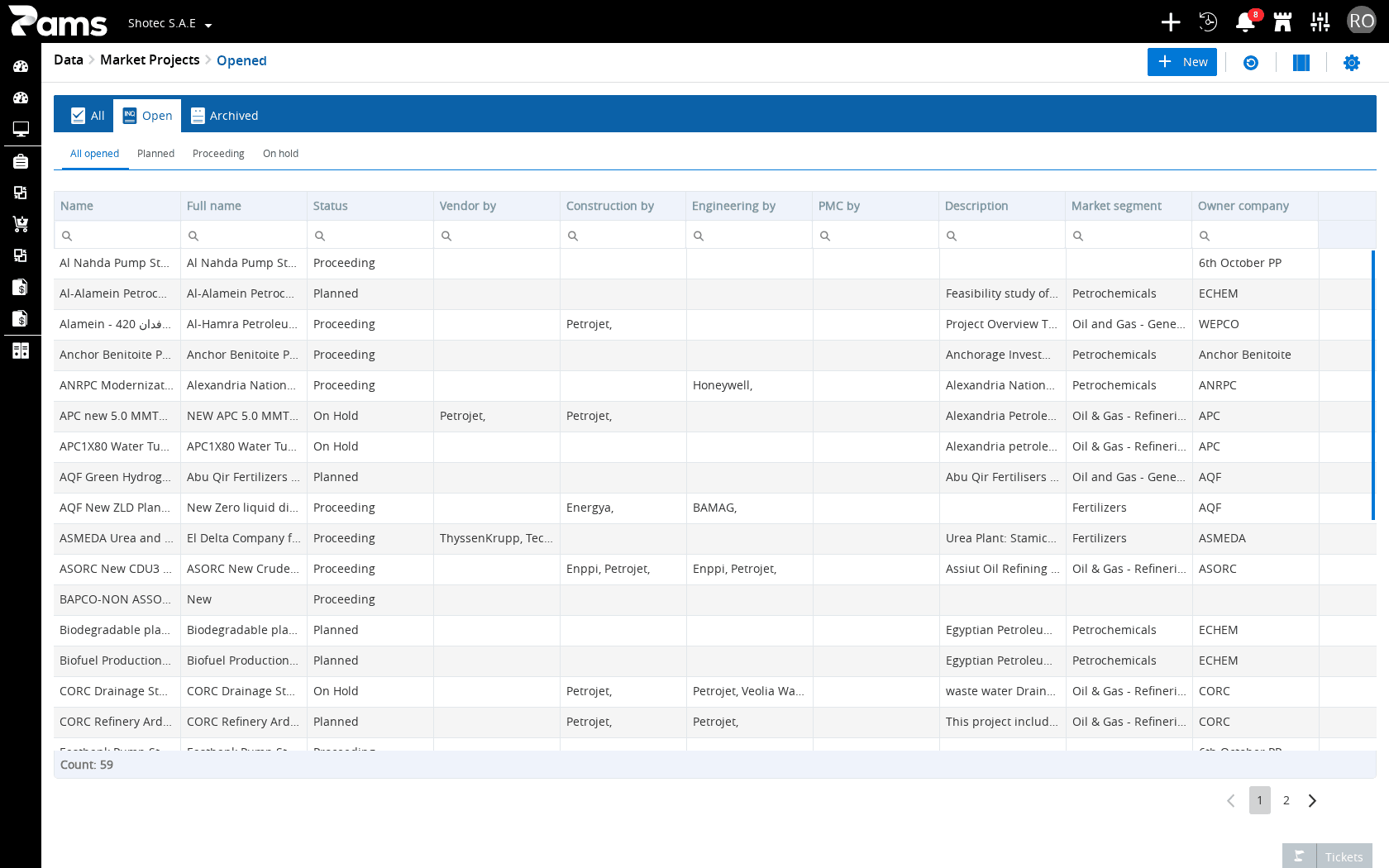Image resolution: width=1389 pixels, height=868 pixels.
Task: Open the monitor icon in sidebar
Action: [21, 129]
